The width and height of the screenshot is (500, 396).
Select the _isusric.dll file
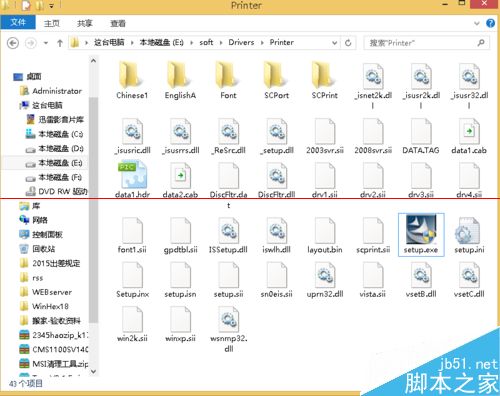click(x=132, y=136)
